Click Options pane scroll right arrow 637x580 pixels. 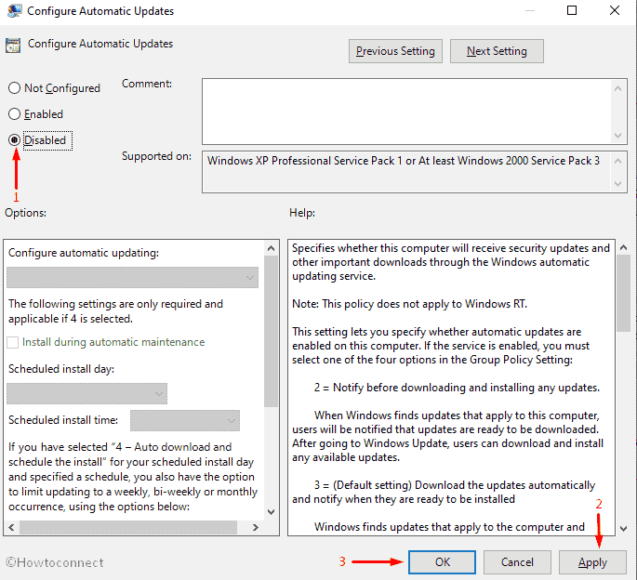(x=256, y=528)
